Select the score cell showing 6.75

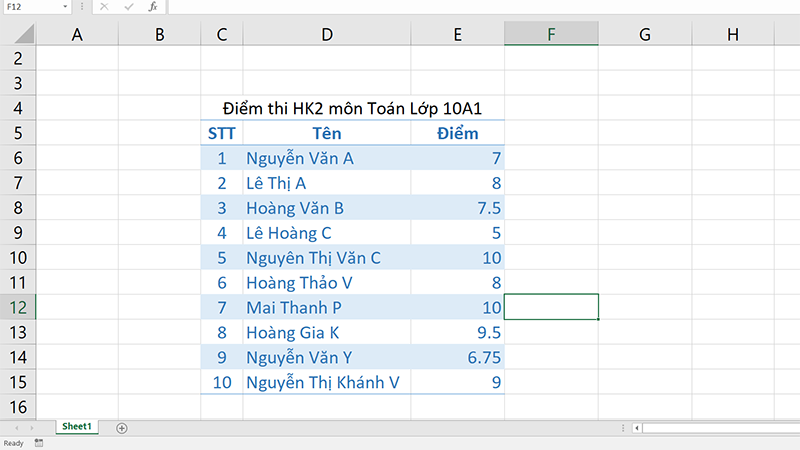click(457, 356)
